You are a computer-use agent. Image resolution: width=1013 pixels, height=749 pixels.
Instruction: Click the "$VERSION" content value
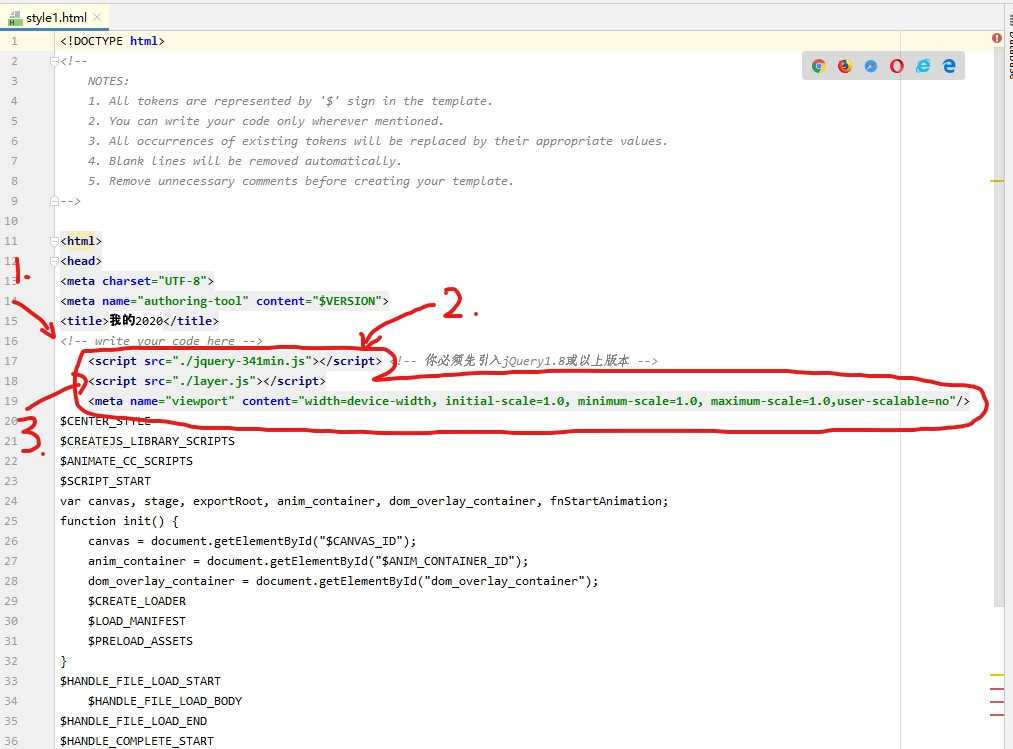pyautogui.click(x=347, y=301)
